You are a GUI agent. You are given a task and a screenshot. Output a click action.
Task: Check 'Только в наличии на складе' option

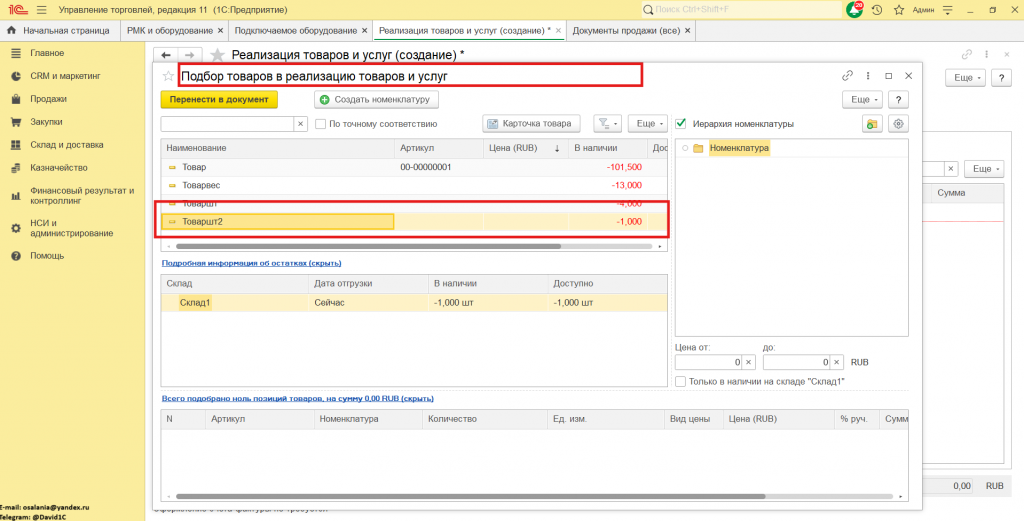coord(681,381)
